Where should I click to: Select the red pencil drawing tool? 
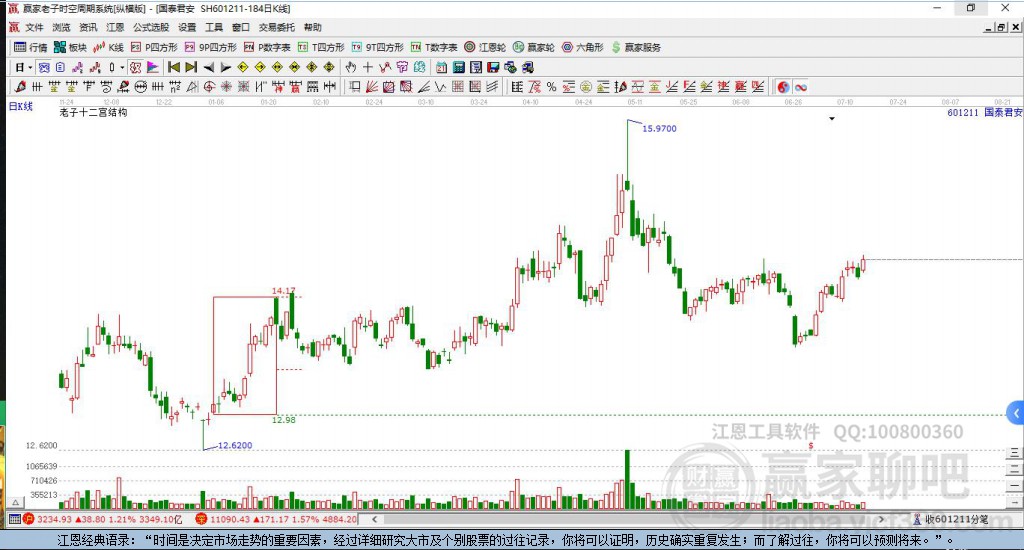point(20,87)
